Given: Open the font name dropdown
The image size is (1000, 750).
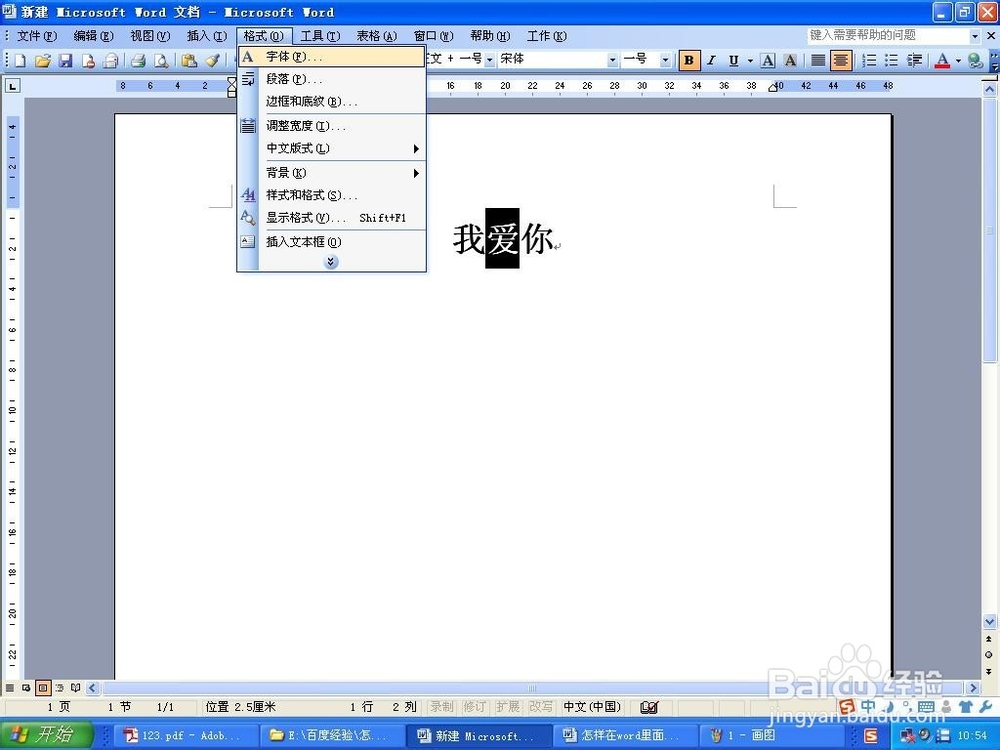Looking at the screenshot, I should tap(613, 59).
